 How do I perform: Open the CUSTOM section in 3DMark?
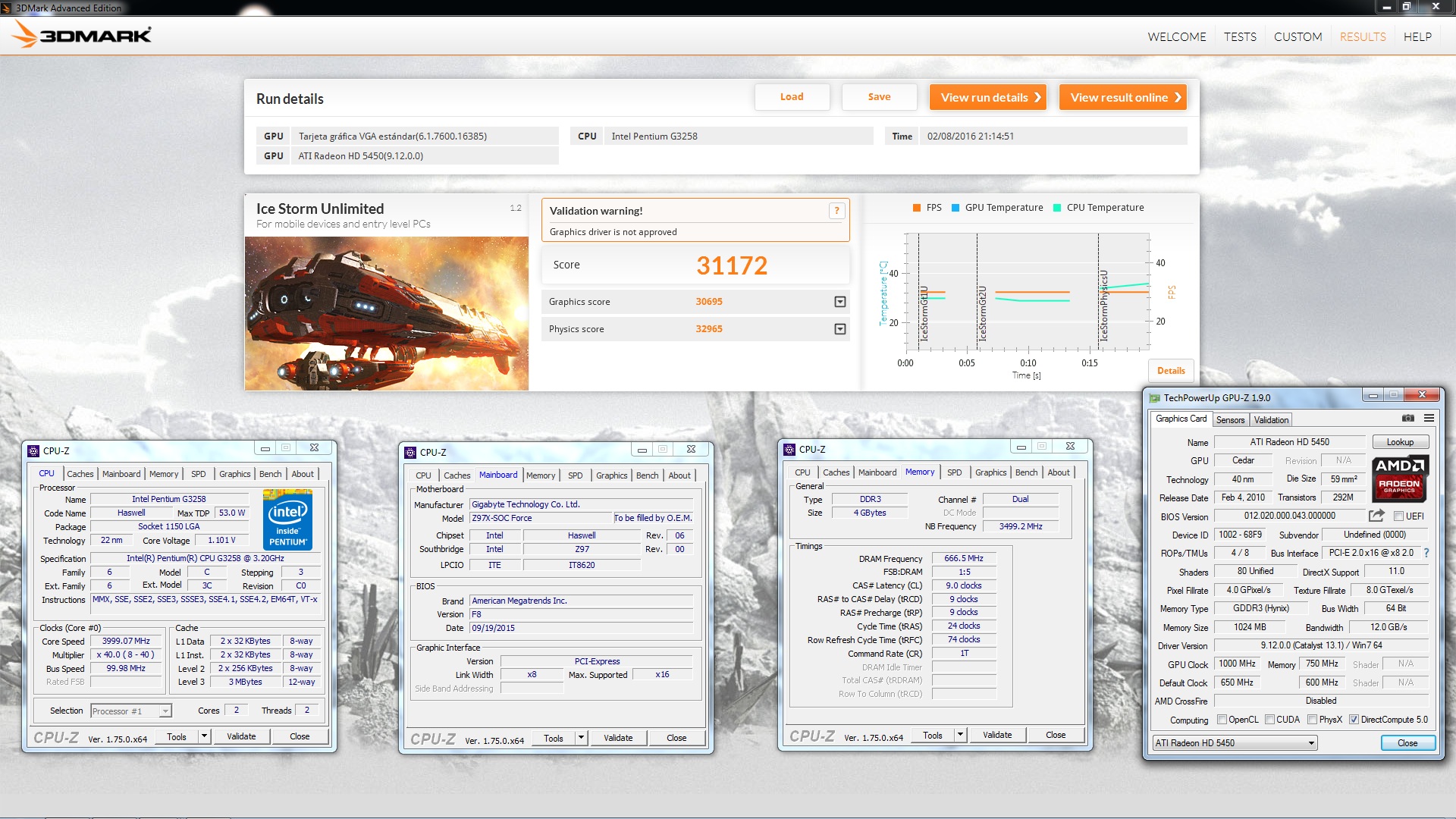(x=1298, y=36)
